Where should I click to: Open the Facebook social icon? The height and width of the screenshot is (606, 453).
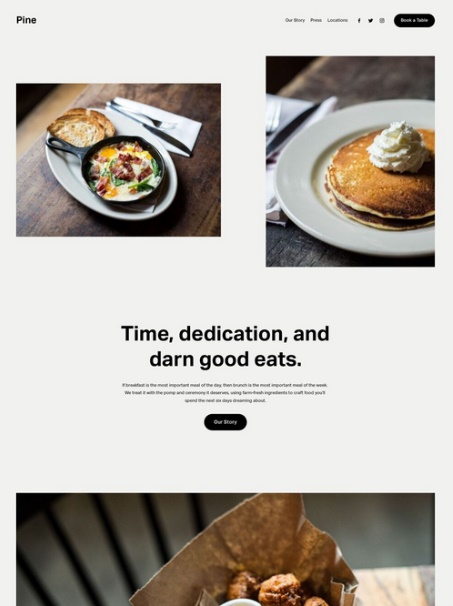point(359,20)
